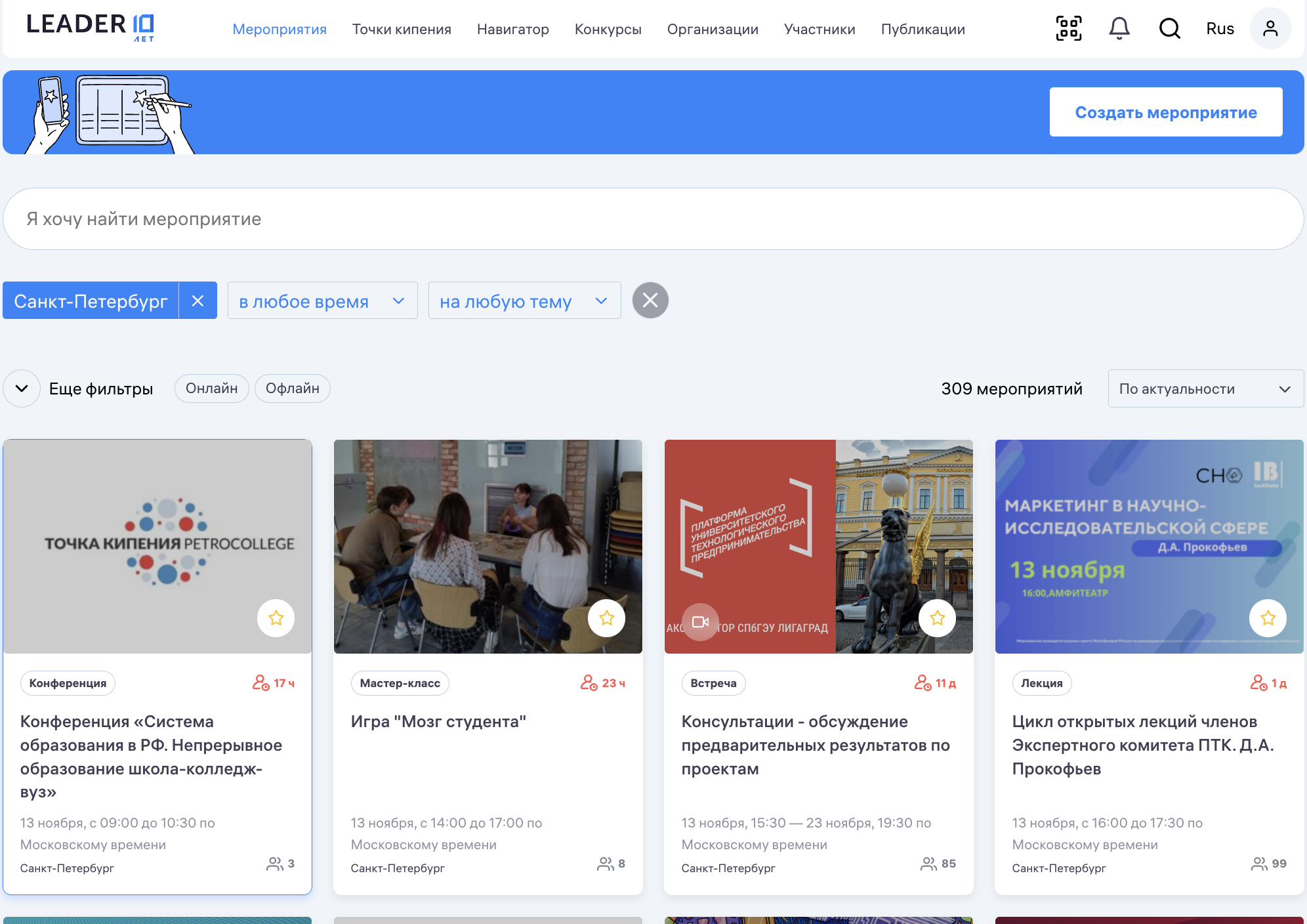Open the "на любую тему" dropdown
Image resolution: width=1307 pixels, height=924 pixels.
click(x=524, y=301)
